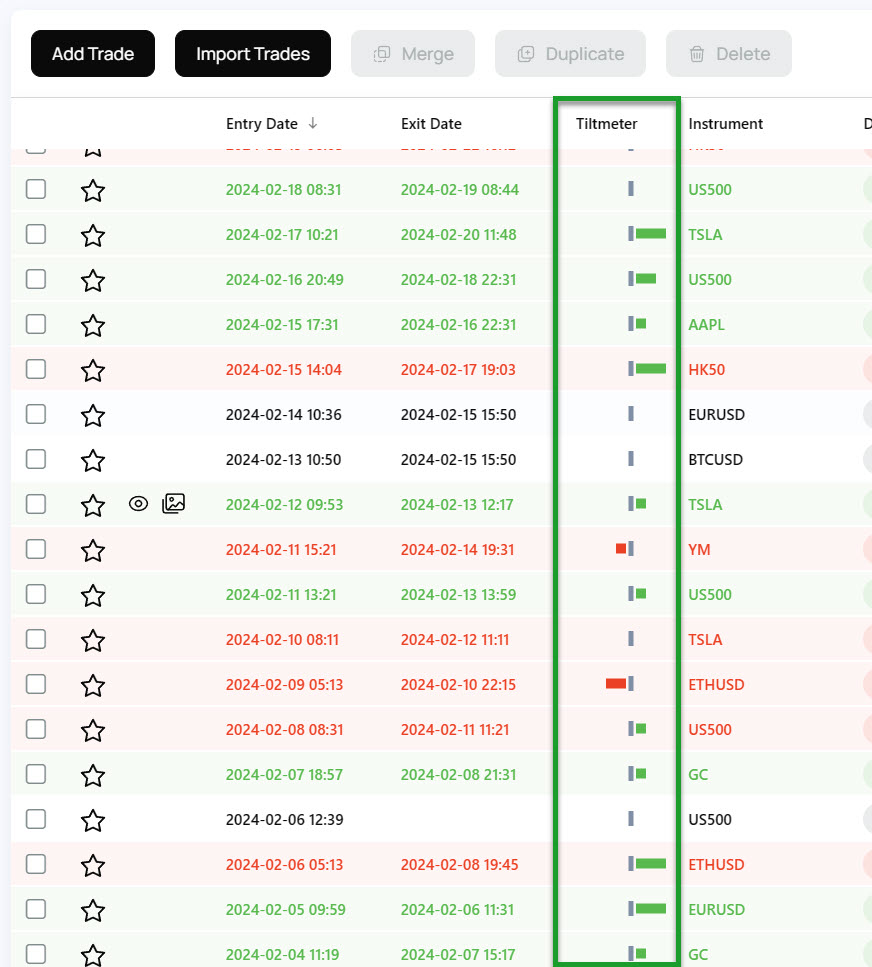Tick the checkbox for the EURUSD 2024-02-14 trade
The image size is (872, 967).
pyautogui.click(x=36, y=414)
